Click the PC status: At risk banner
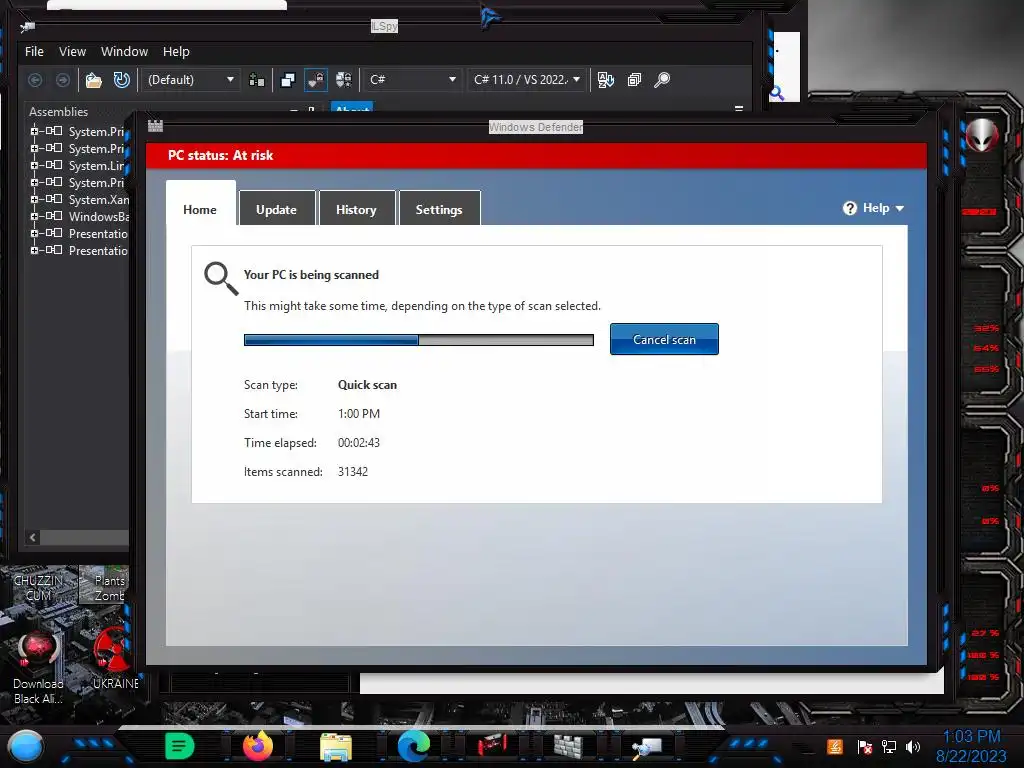Image resolution: width=1024 pixels, height=768 pixels. 536,155
